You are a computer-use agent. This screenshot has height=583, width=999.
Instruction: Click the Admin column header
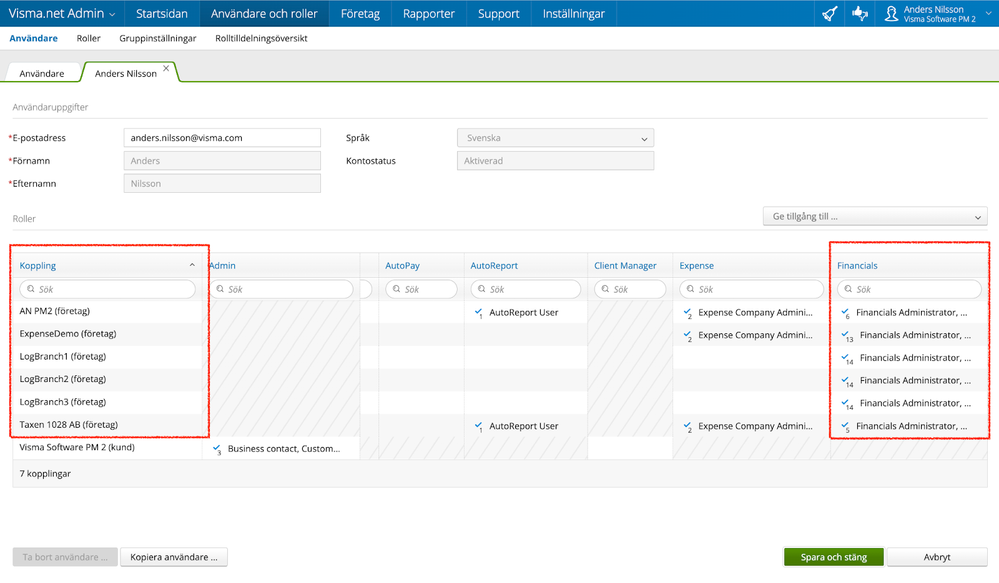[222, 266]
